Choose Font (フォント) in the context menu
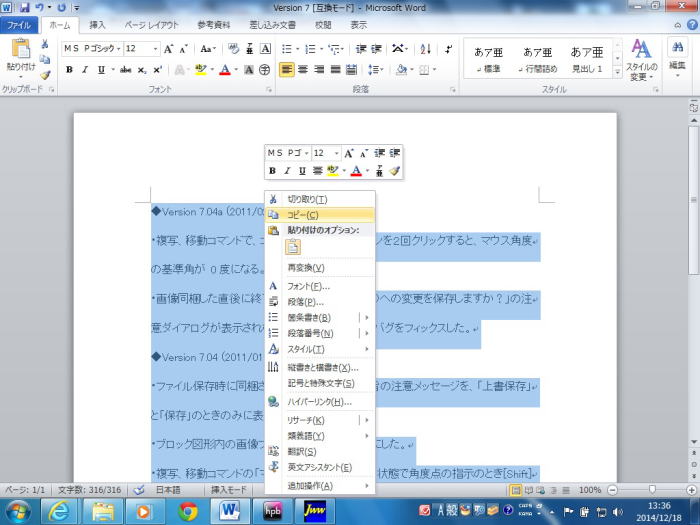The height and width of the screenshot is (525, 700). click(320, 286)
